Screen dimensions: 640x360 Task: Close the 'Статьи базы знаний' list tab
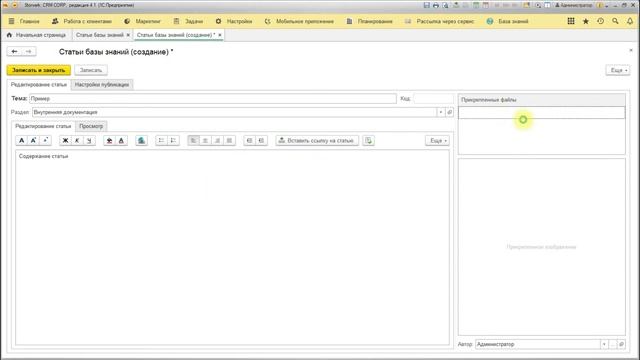pos(128,35)
